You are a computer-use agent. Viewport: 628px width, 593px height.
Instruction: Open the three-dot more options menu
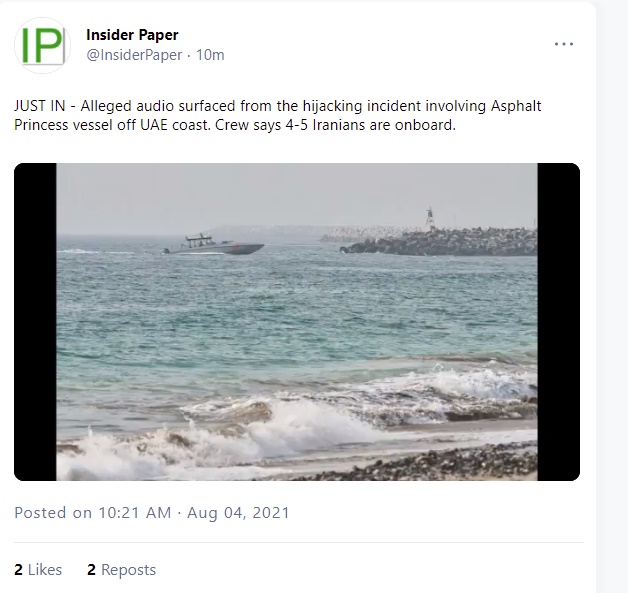pyautogui.click(x=564, y=44)
